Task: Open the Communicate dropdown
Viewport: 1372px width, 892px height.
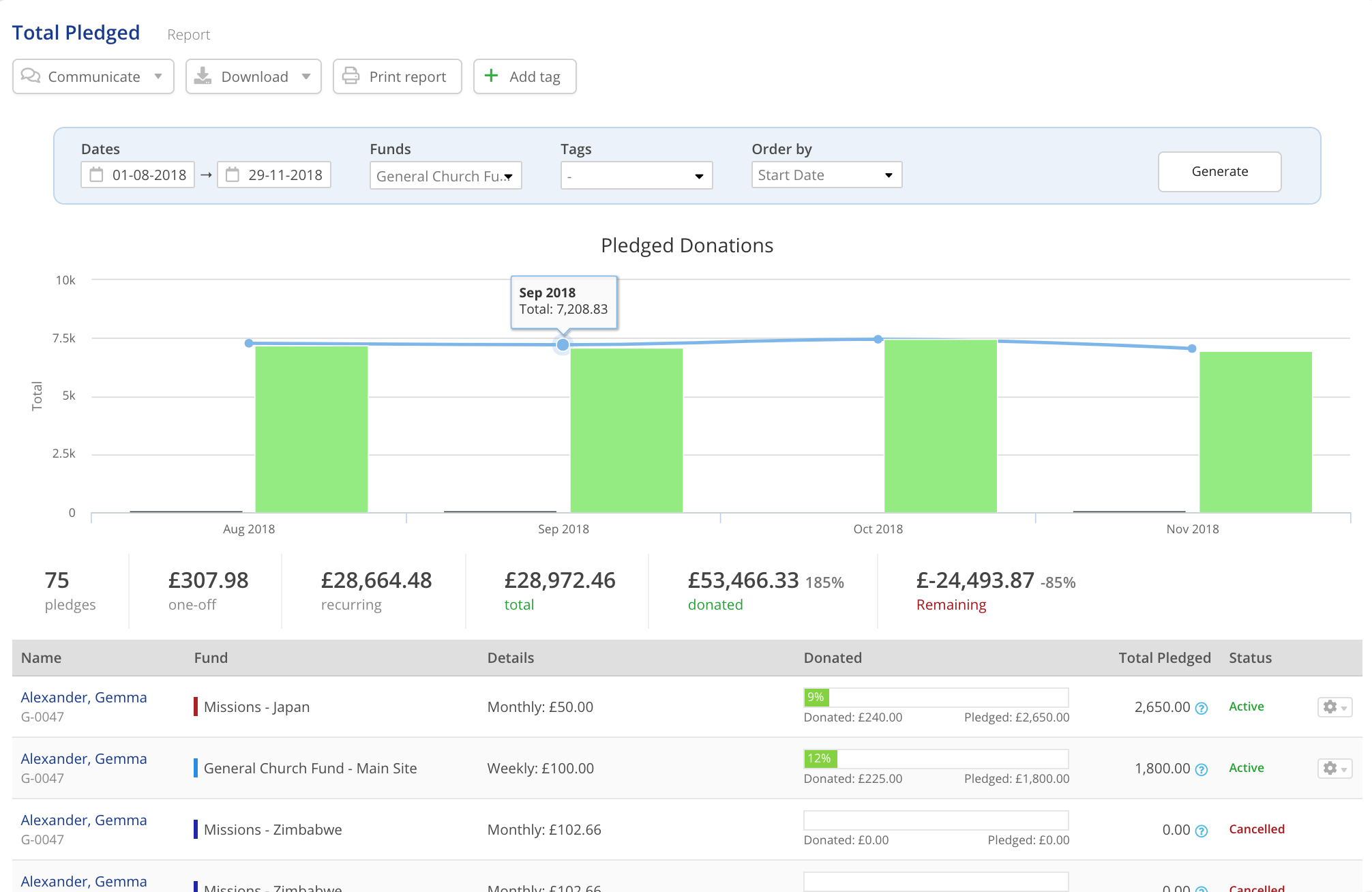Action: (93, 76)
